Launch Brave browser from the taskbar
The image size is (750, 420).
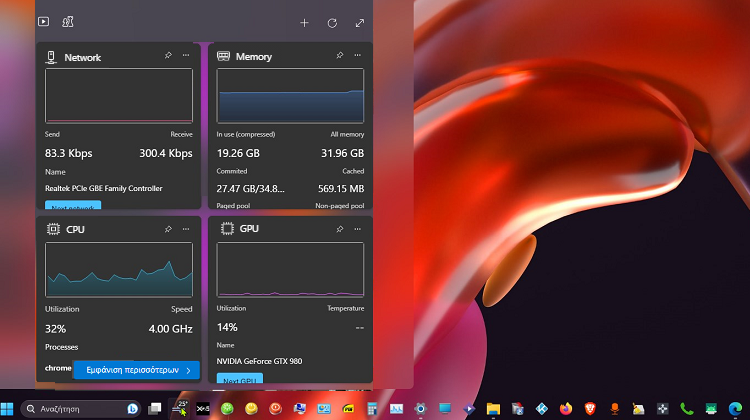click(x=590, y=409)
